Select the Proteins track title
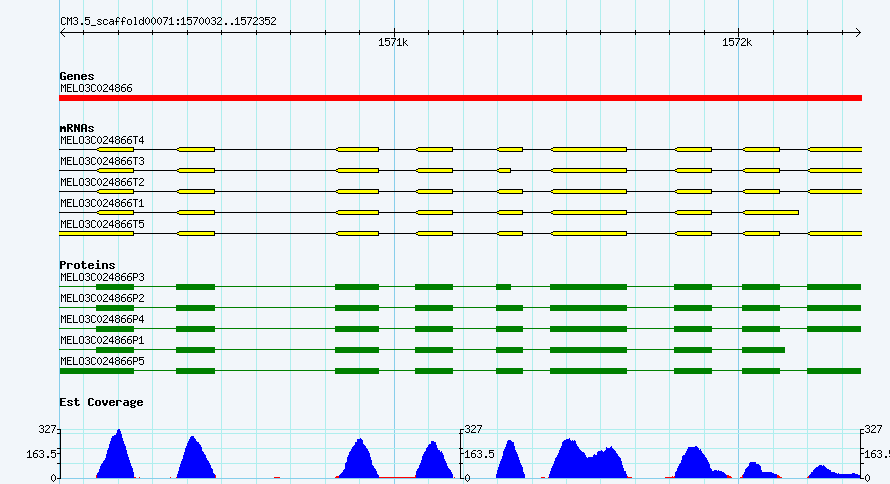This screenshot has height=484, width=890. [87, 265]
